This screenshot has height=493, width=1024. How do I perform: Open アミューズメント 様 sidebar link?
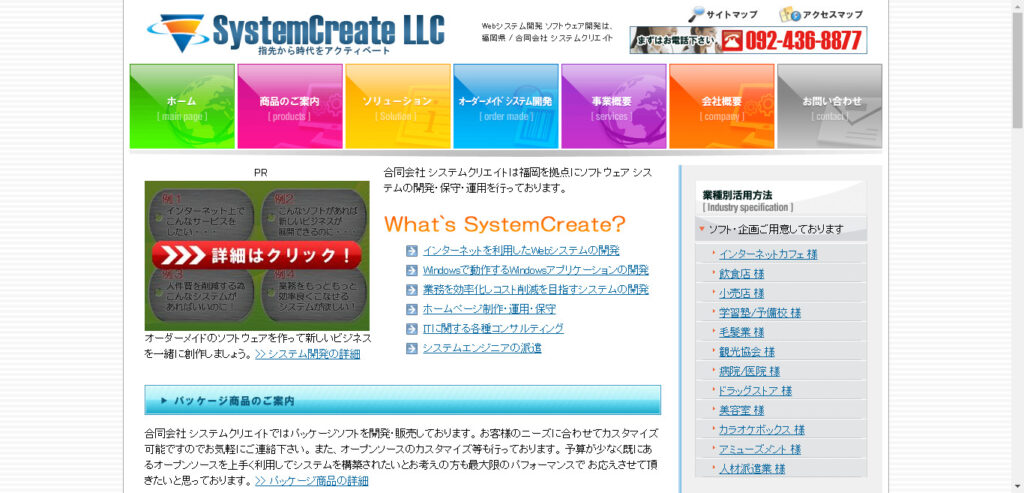[760, 450]
